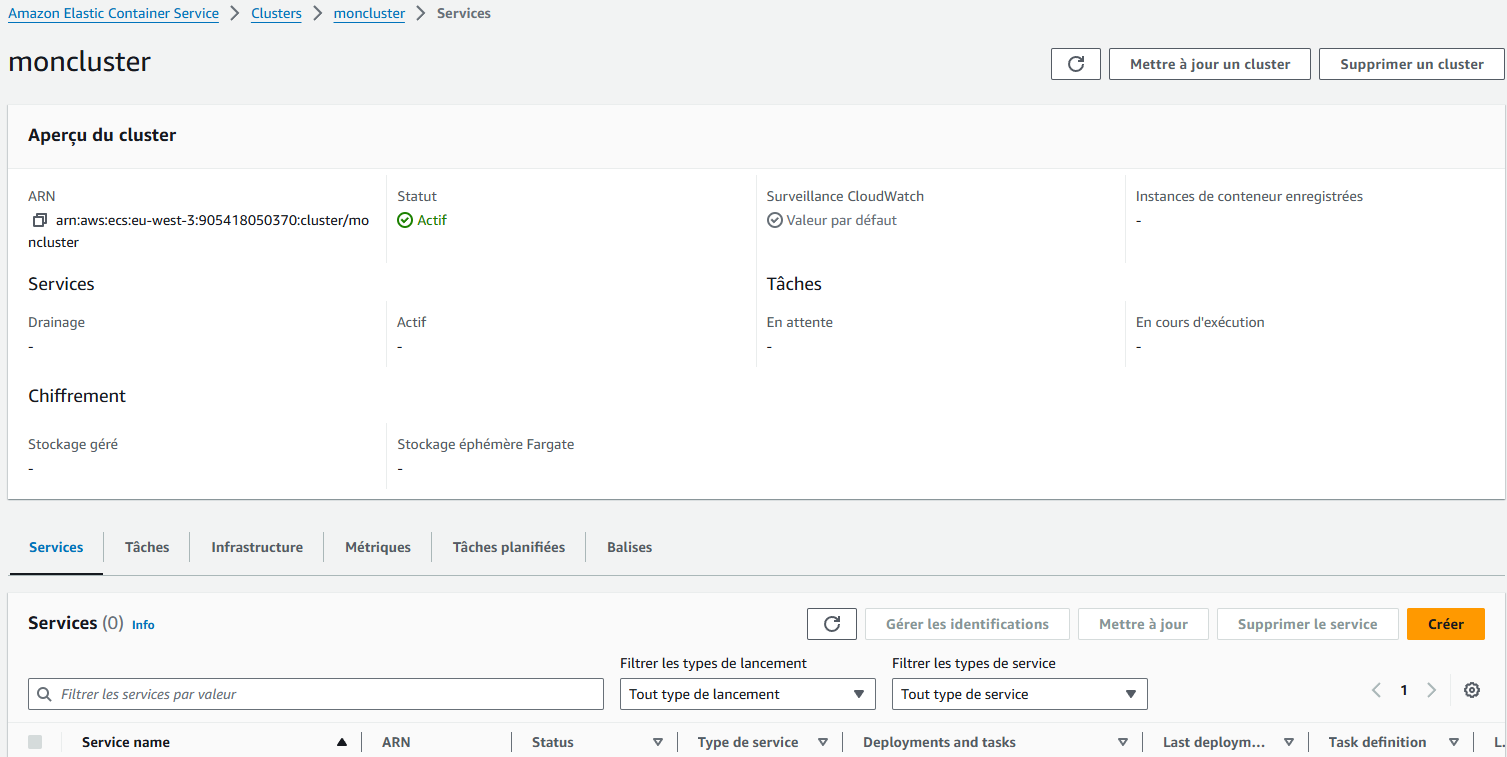Click Service name column header
The image size is (1507, 757).
[x=126, y=742]
